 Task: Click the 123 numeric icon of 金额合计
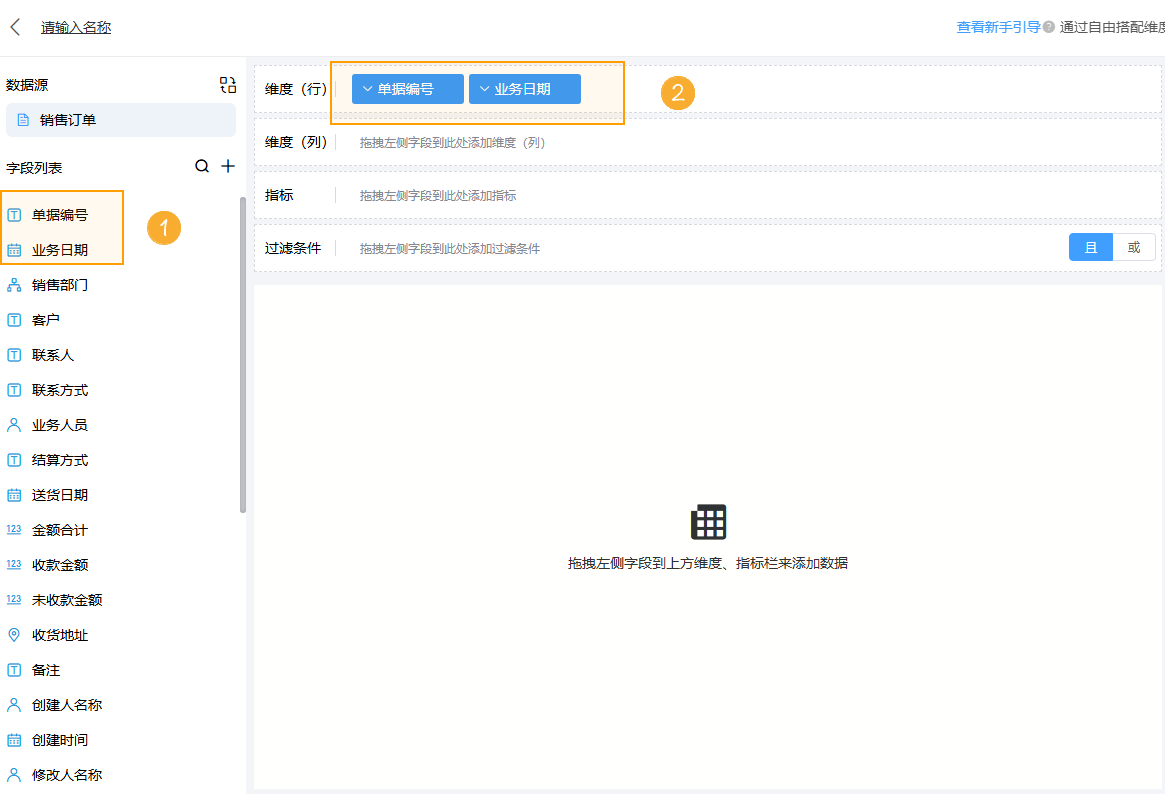14,529
